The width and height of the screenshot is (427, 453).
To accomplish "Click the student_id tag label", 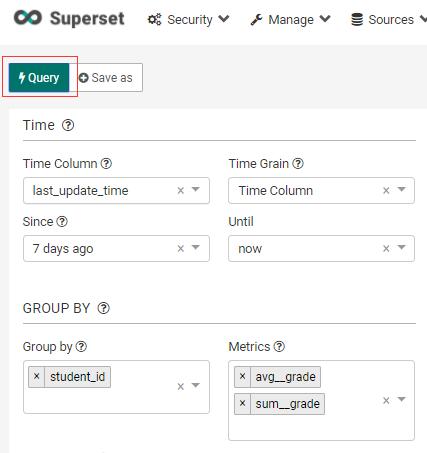I will point(77,377).
